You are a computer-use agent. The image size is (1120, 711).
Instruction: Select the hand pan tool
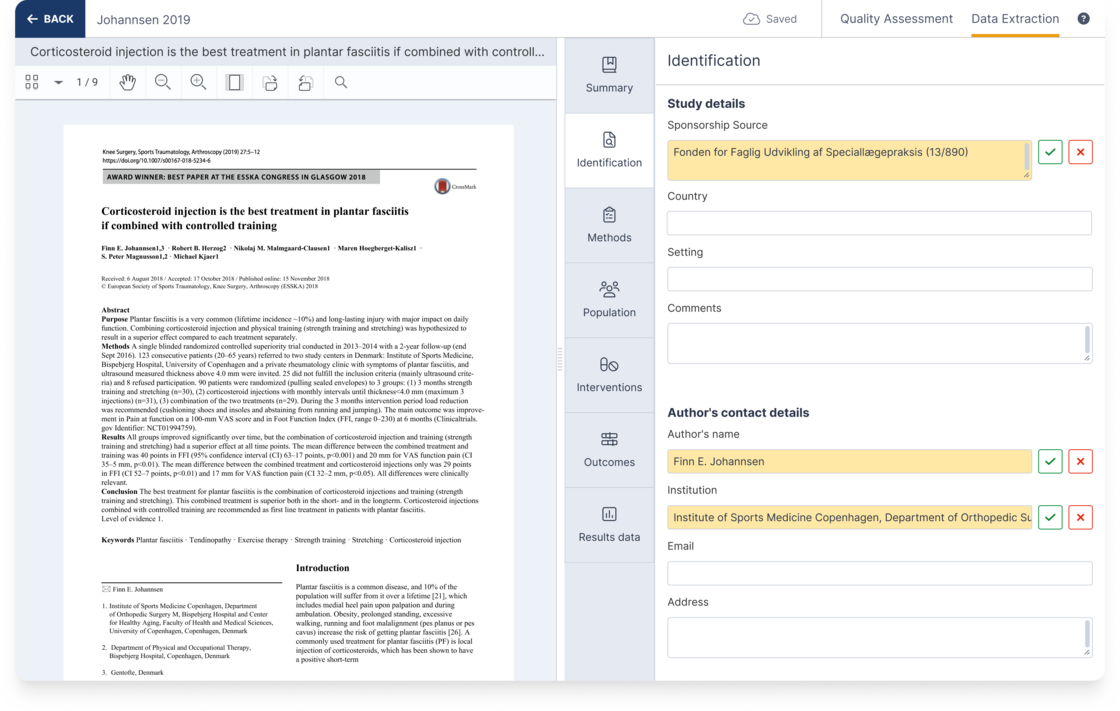(127, 82)
